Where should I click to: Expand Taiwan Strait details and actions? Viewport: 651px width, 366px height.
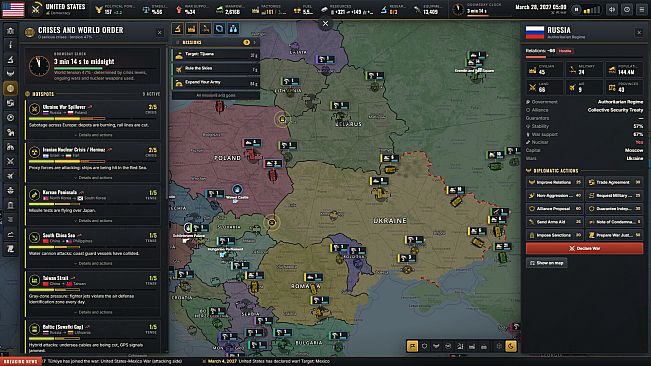coord(93,312)
